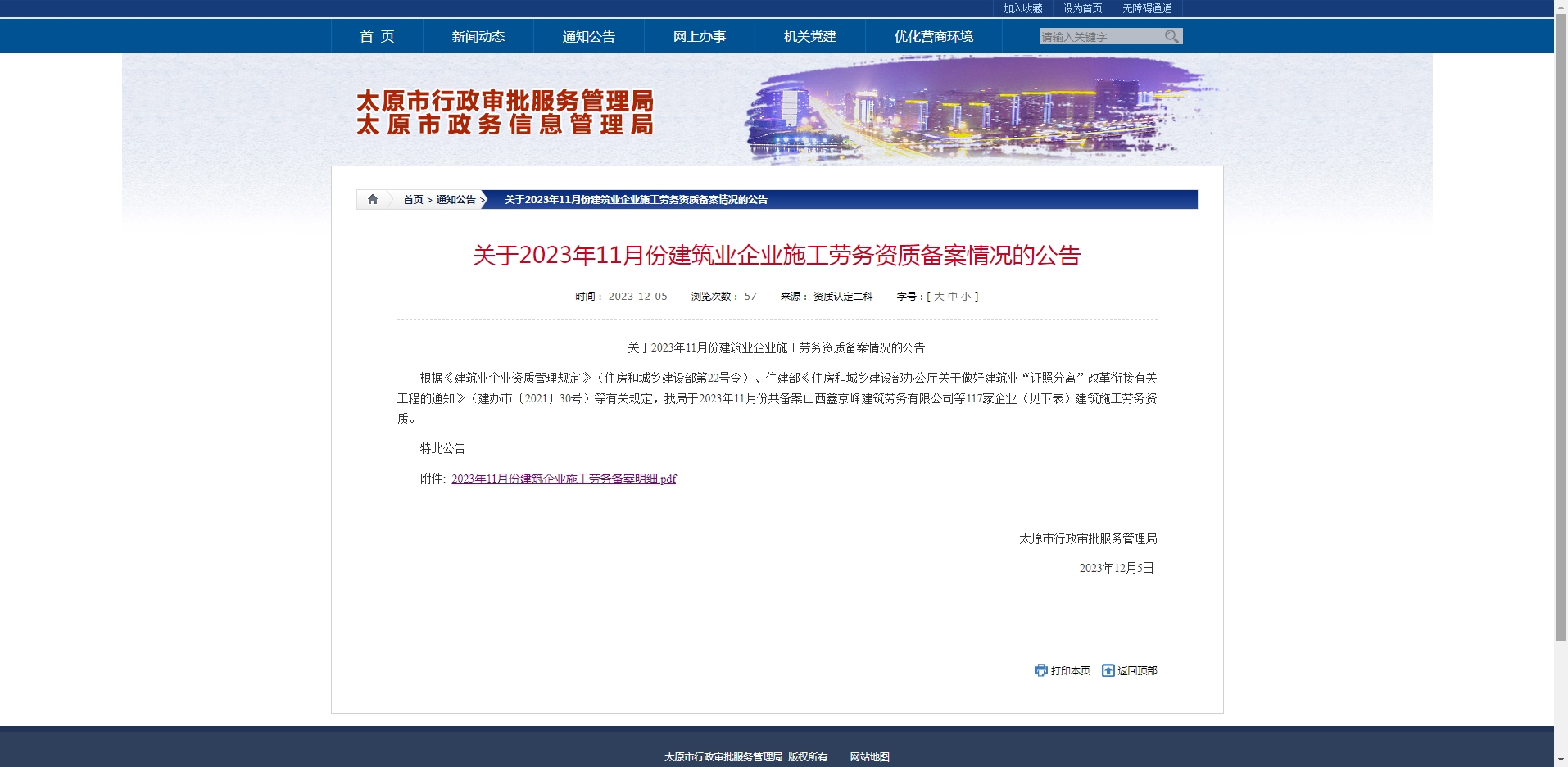The height and width of the screenshot is (767, 1568).
Task: Click the home icon in breadcrumb
Action: (x=373, y=199)
